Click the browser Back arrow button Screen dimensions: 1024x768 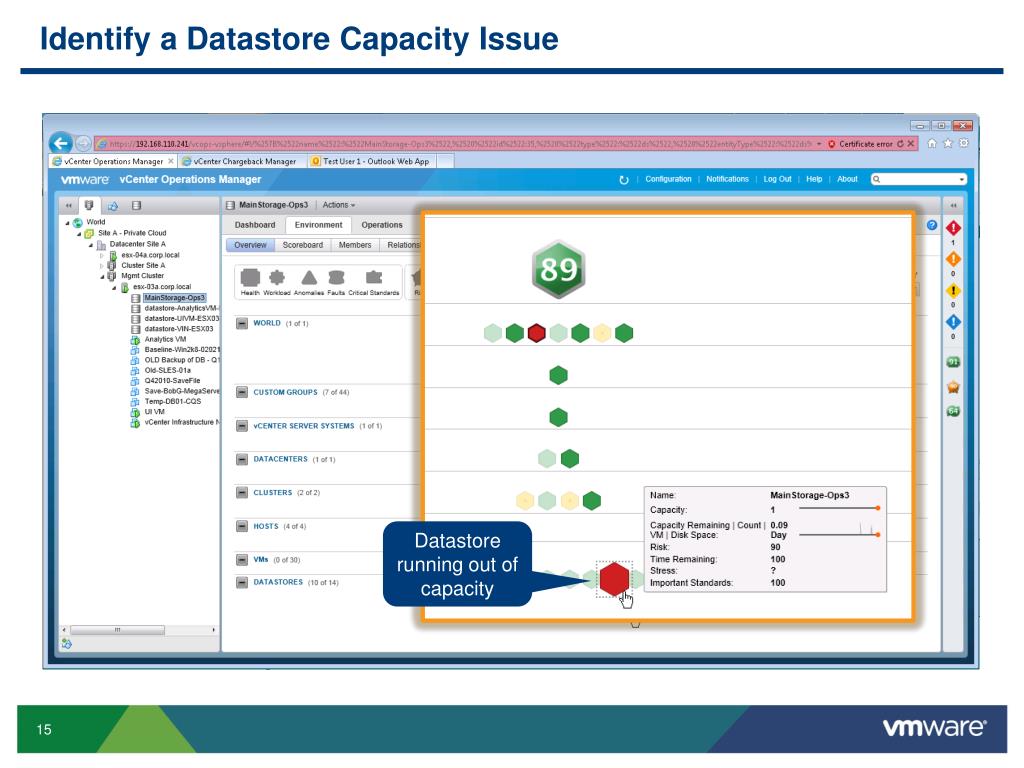pyautogui.click(x=61, y=143)
